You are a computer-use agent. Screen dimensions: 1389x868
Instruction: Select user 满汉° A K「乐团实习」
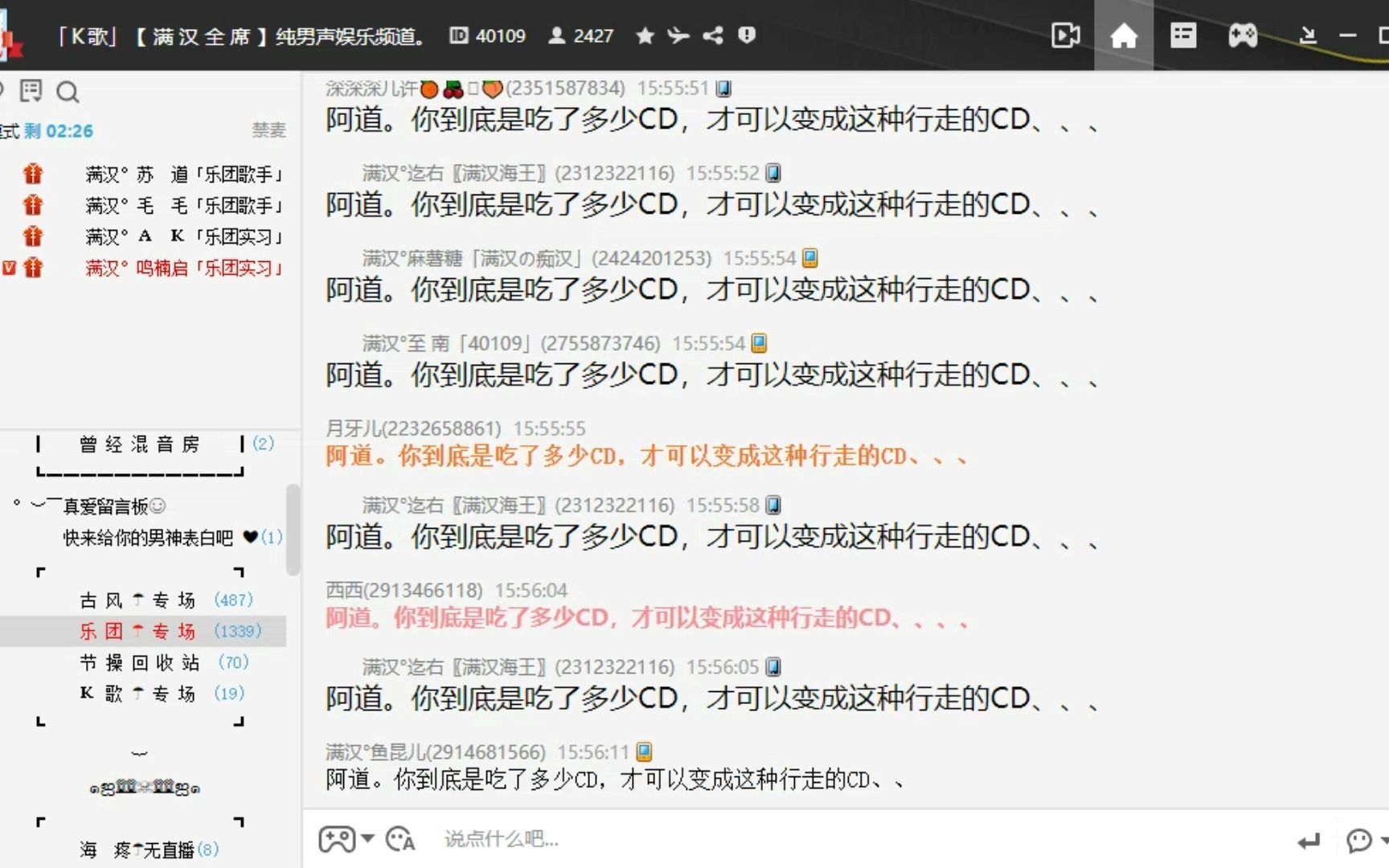coord(185,236)
